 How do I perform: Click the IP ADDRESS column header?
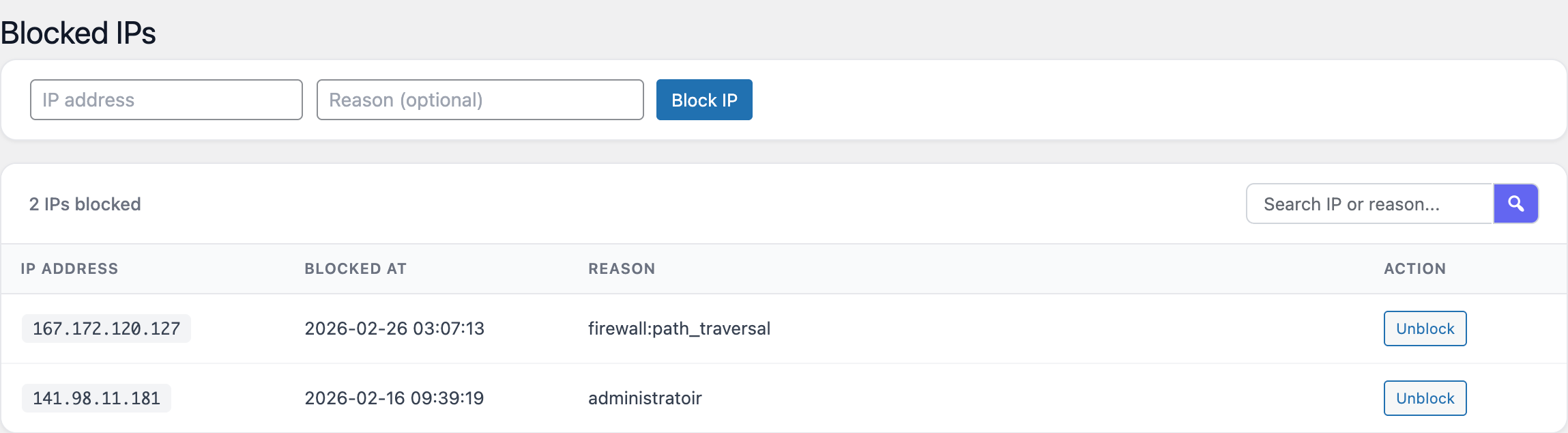[70, 269]
